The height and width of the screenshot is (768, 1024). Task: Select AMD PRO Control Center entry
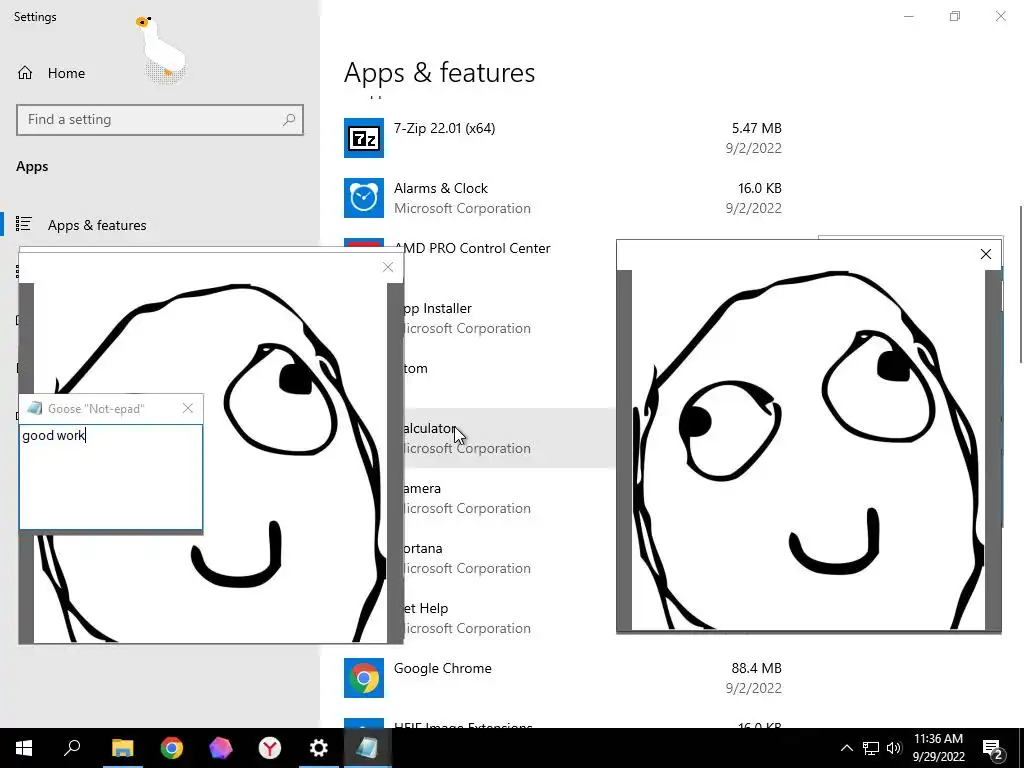coord(472,248)
